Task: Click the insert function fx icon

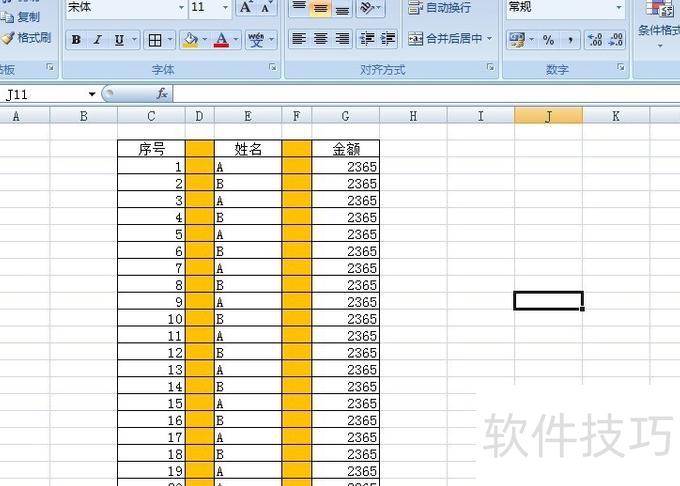Action: point(162,94)
